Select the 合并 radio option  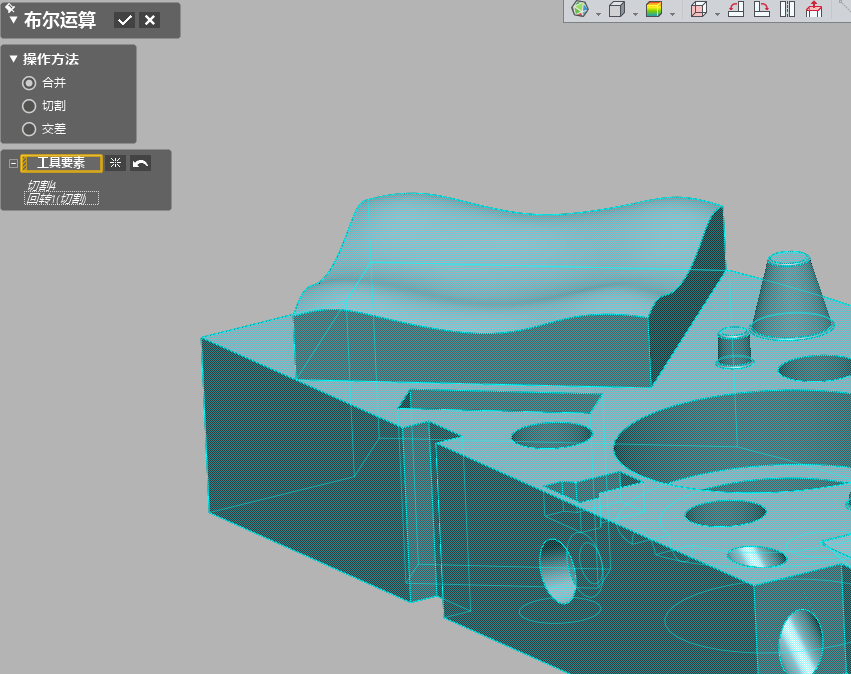29,83
